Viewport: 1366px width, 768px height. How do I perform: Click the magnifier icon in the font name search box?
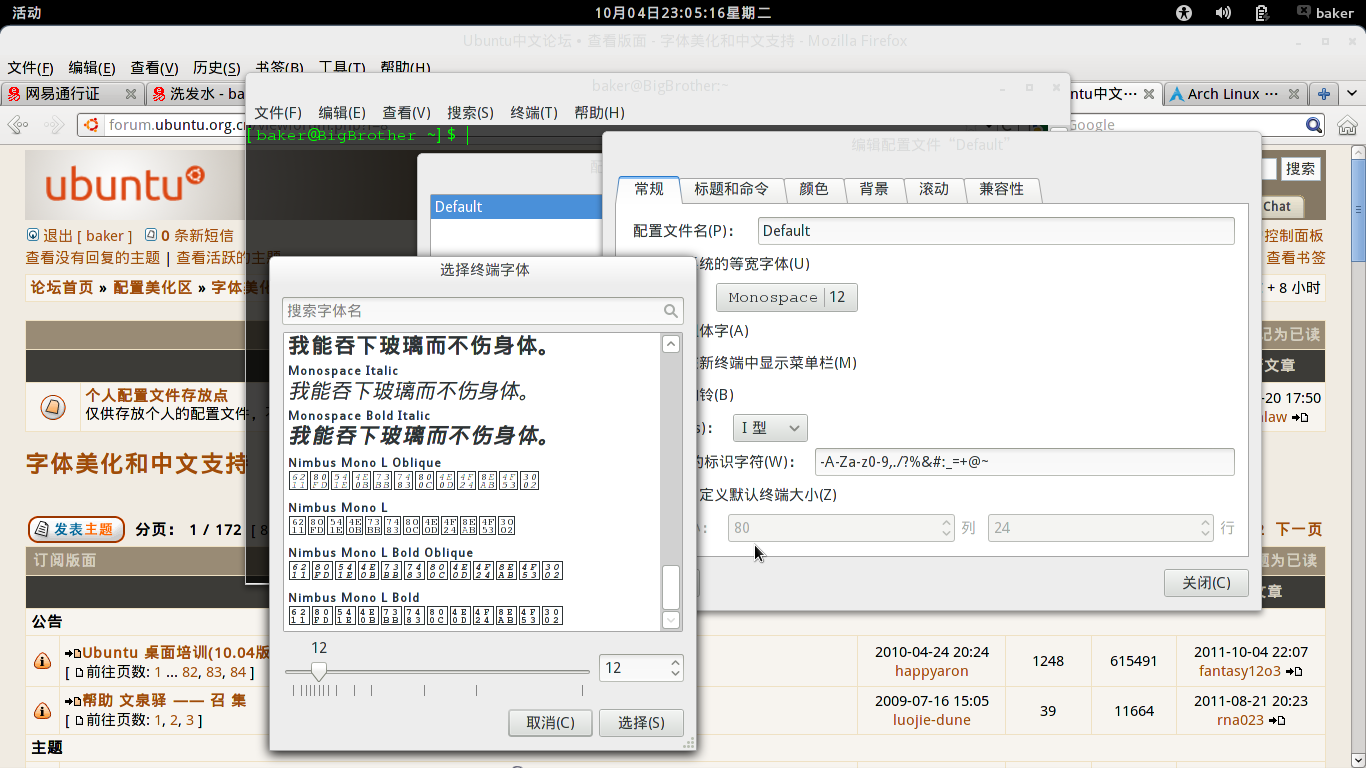(671, 311)
